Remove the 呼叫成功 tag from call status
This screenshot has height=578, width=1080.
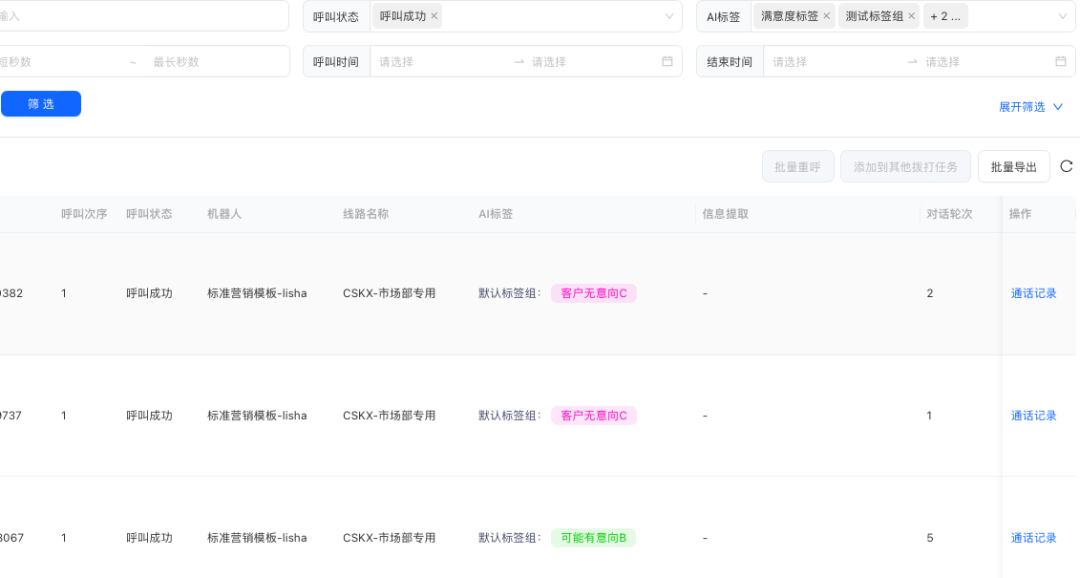(x=434, y=17)
